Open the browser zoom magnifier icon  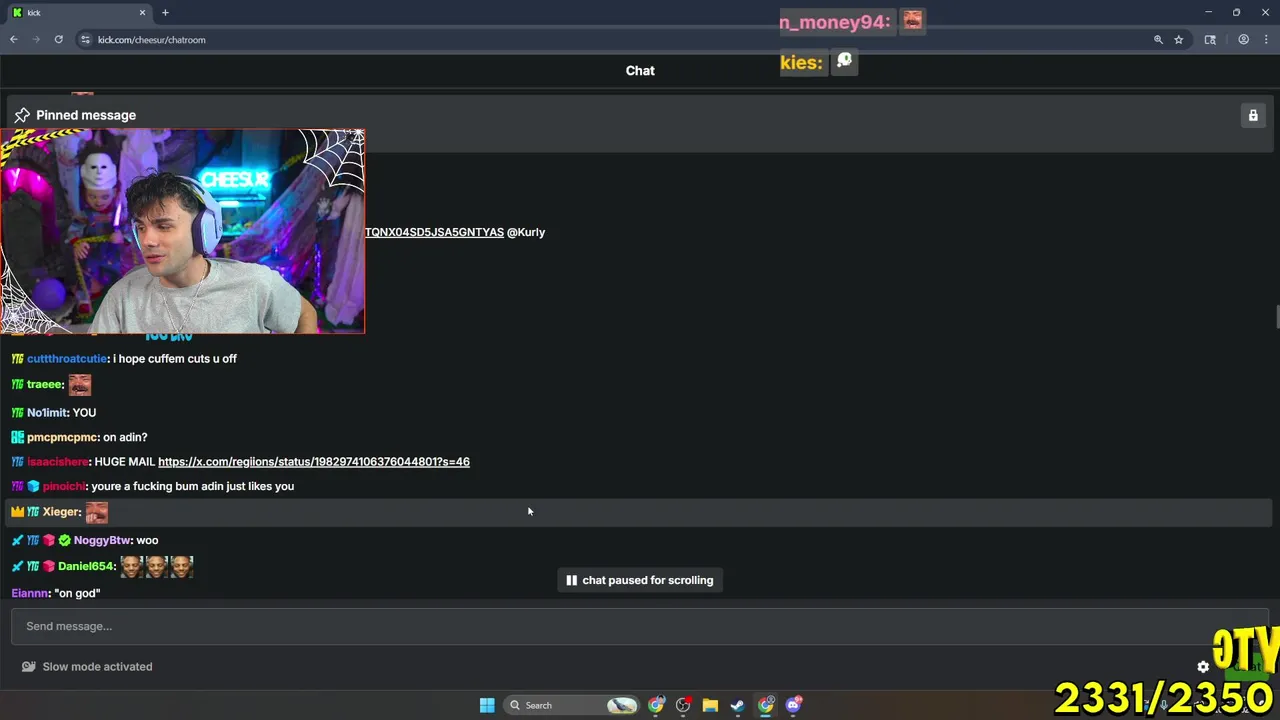tap(1158, 40)
